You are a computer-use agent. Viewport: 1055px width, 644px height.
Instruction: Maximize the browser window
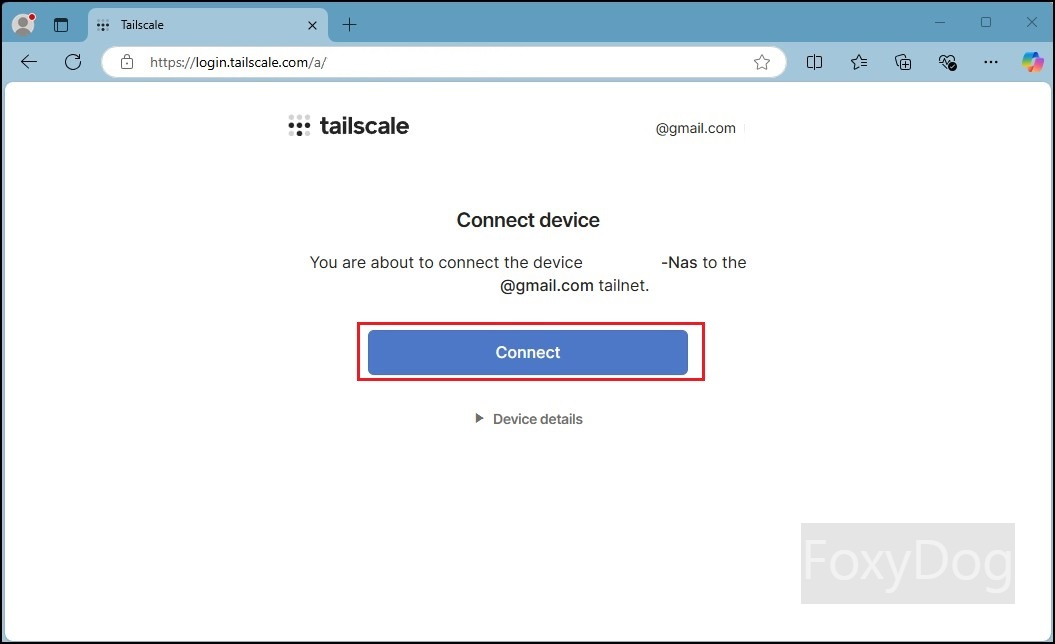[x=986, y=22]
